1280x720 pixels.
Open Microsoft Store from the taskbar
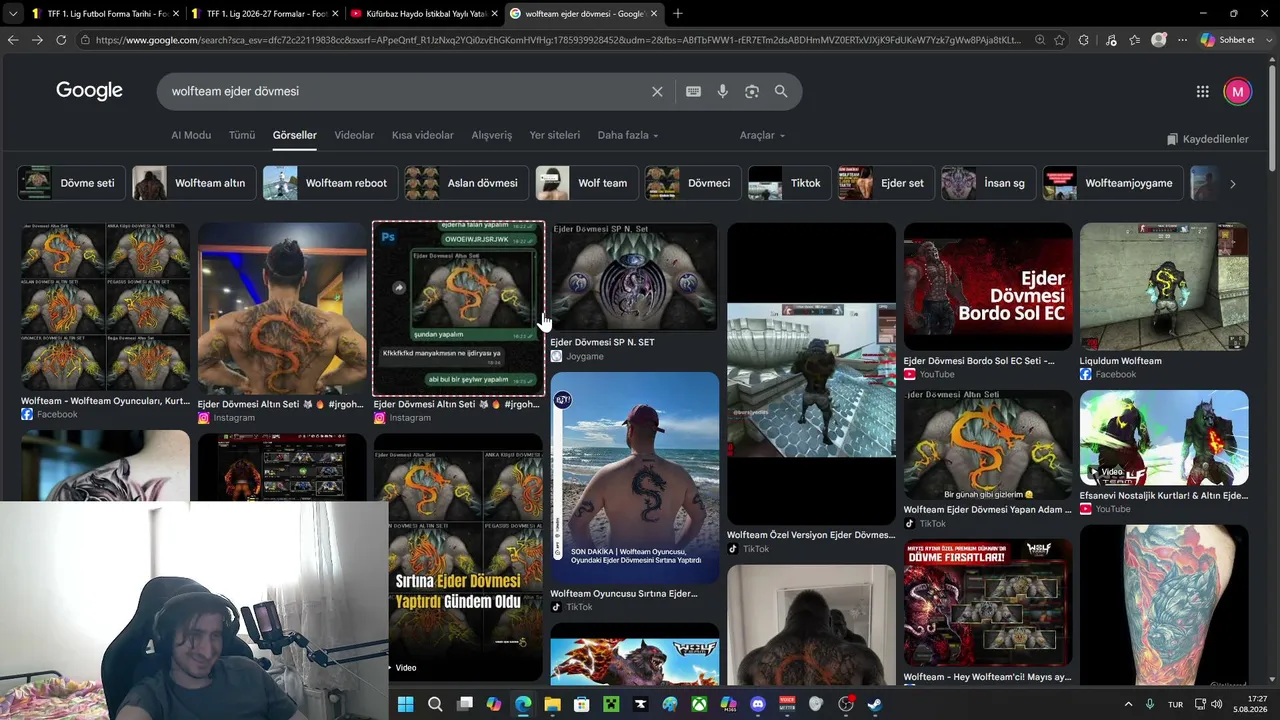581,704
